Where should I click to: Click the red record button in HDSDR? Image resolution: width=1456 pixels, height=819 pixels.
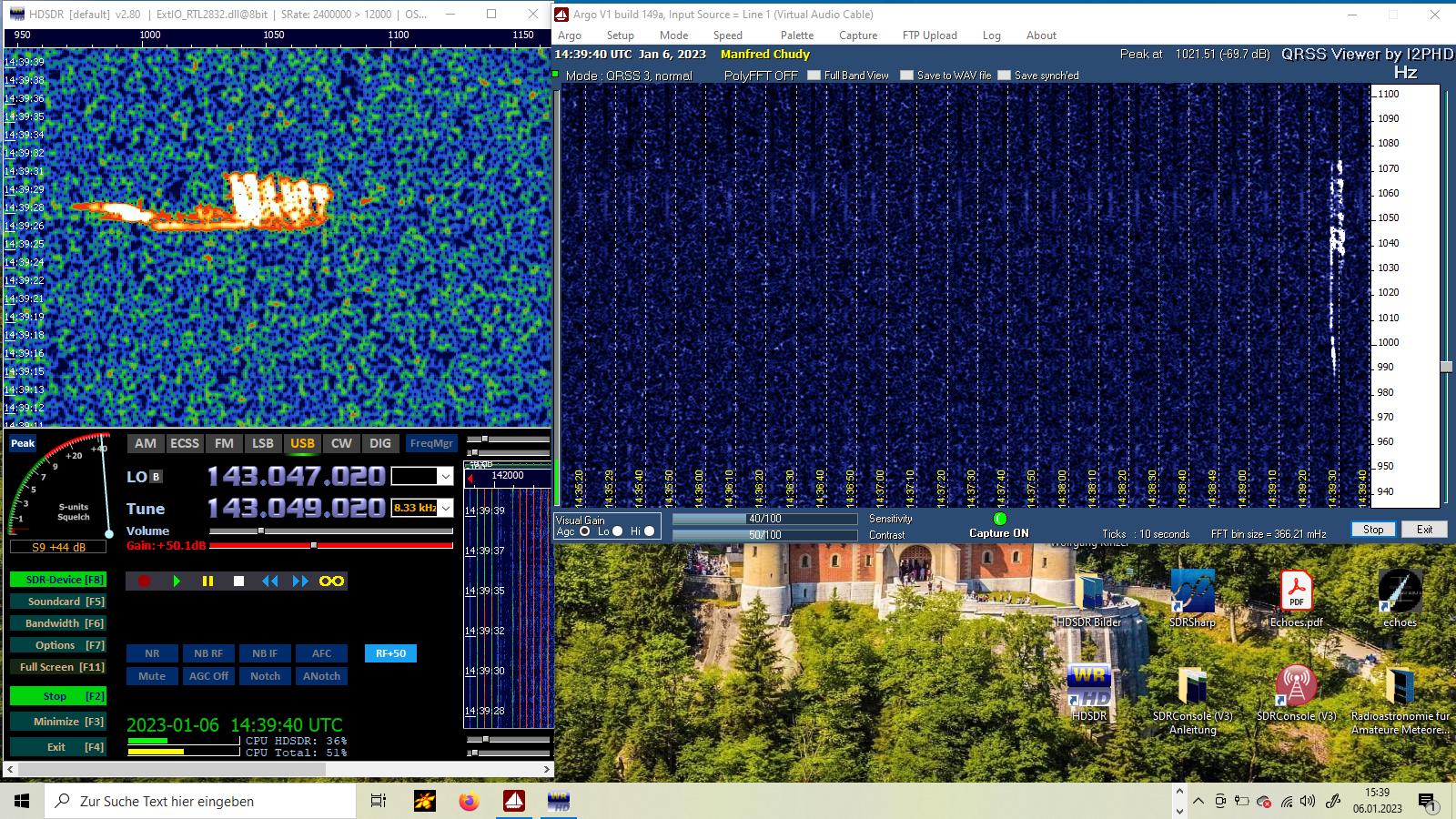point(144,581)
